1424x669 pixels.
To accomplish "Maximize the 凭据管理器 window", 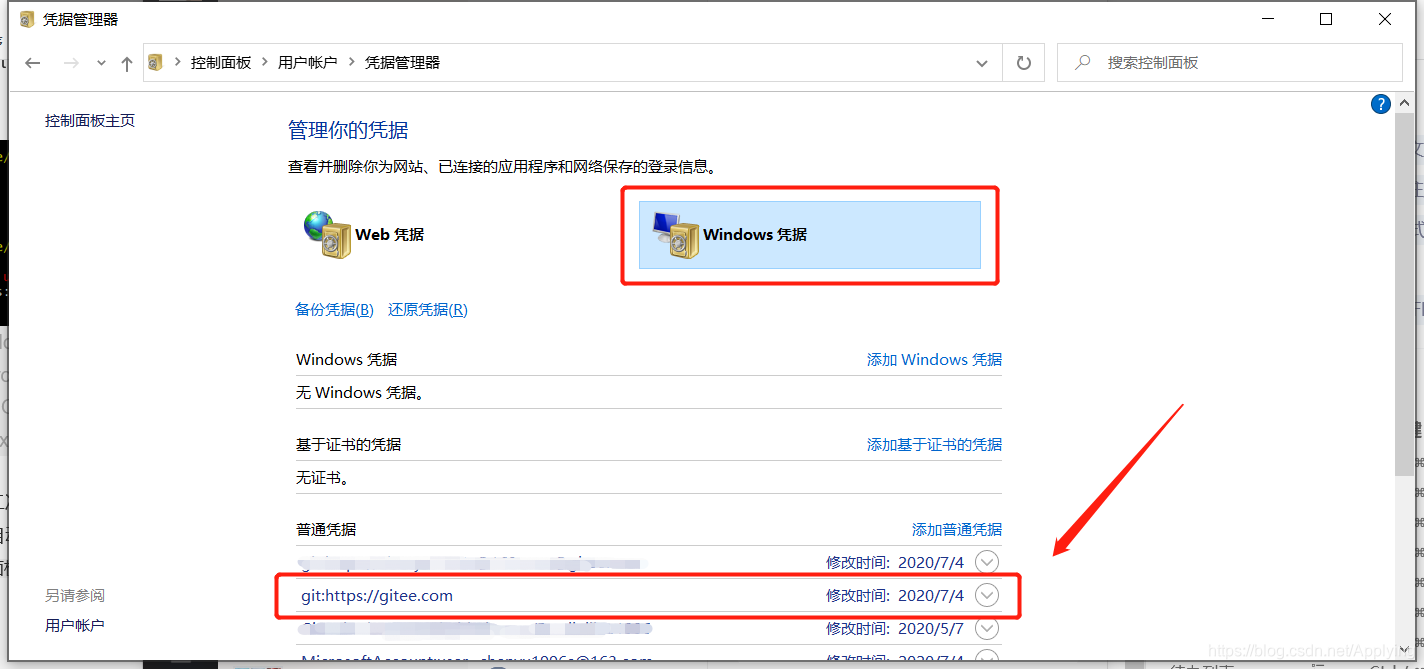I will [x=1326, y=19].
